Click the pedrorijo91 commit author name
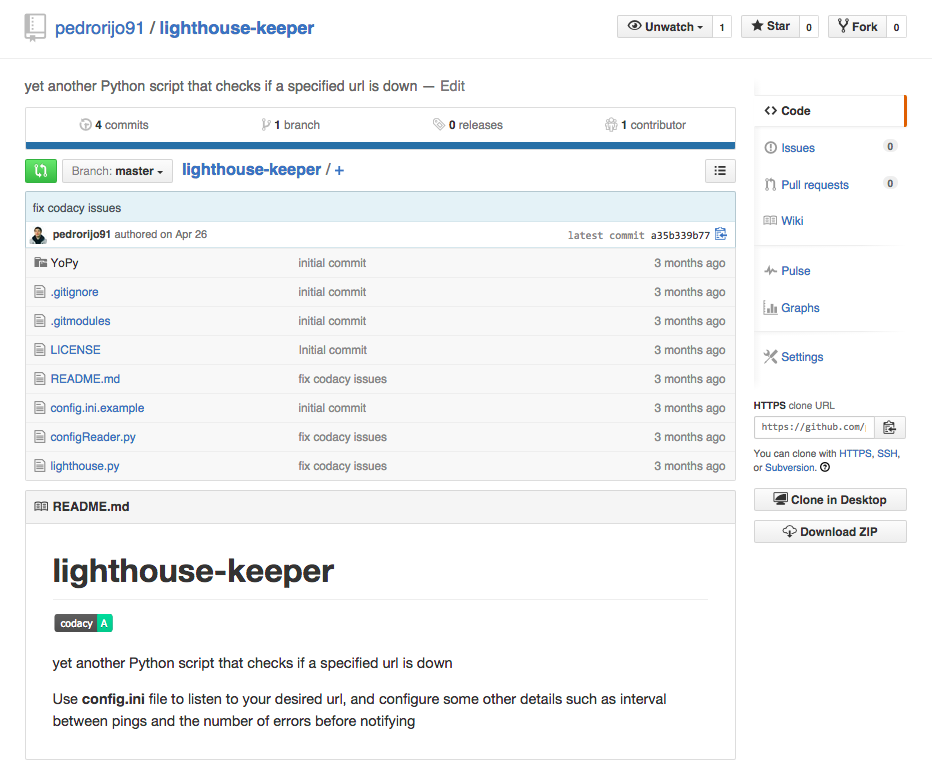This screenshot has height=766, width=932. click(x=81, y=234)
